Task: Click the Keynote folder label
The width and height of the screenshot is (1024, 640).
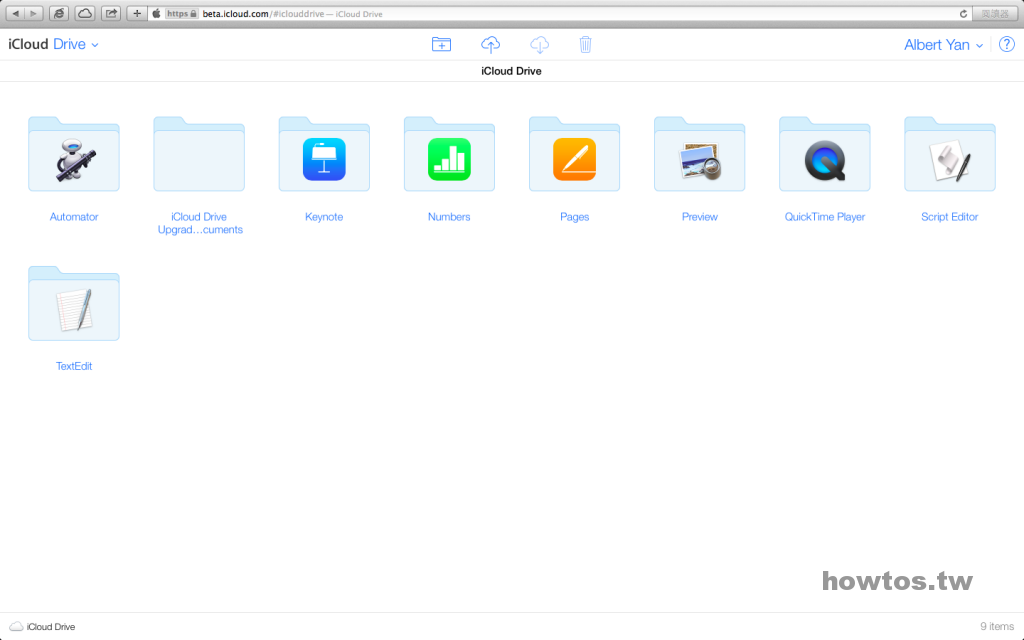Action: (324, 217)
